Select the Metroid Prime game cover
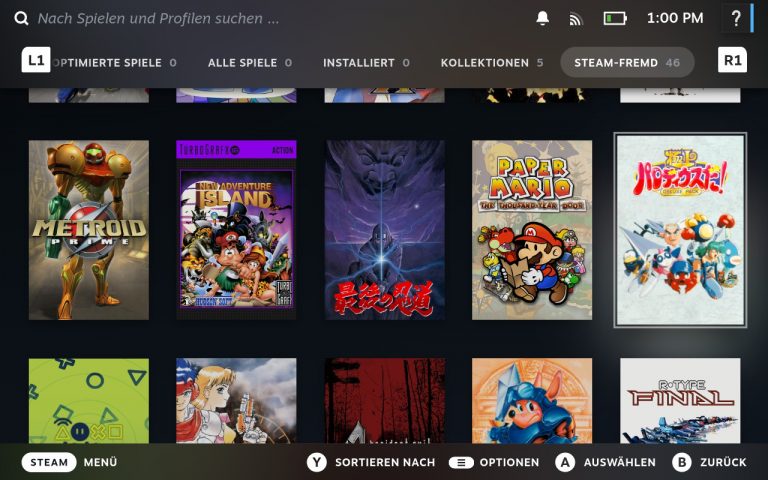The width and height of the screenshot is (768, 480). pyautogui.click(x=89, y=230)
